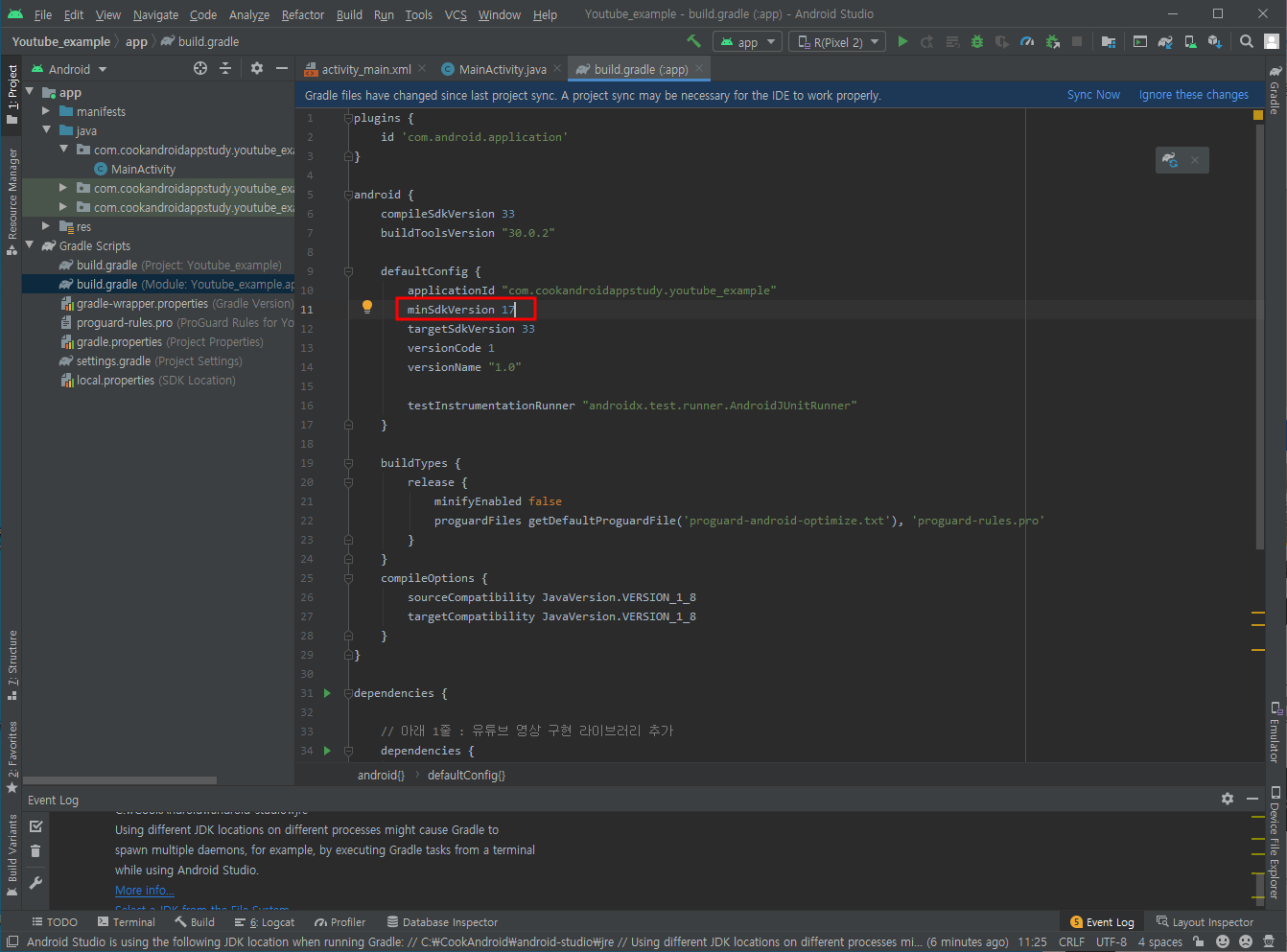Run the app with the green play button

[902, 41]
